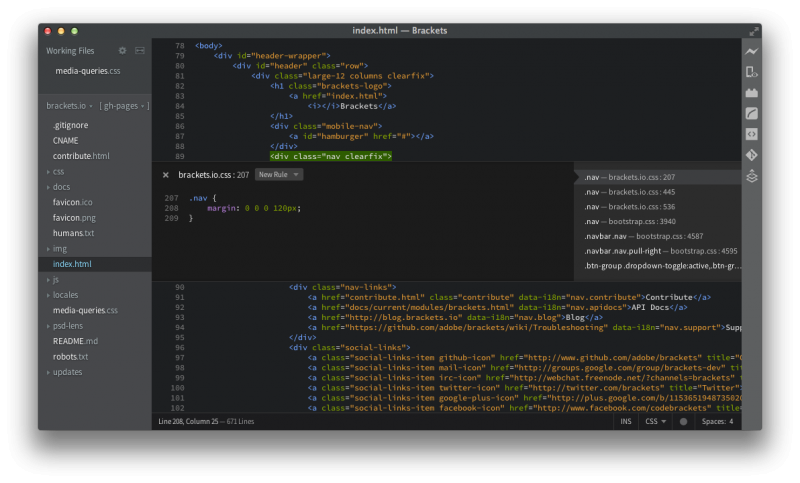Click the split view icon beside Working Files
Screen dimensions: 800x483
click(140, 50)
